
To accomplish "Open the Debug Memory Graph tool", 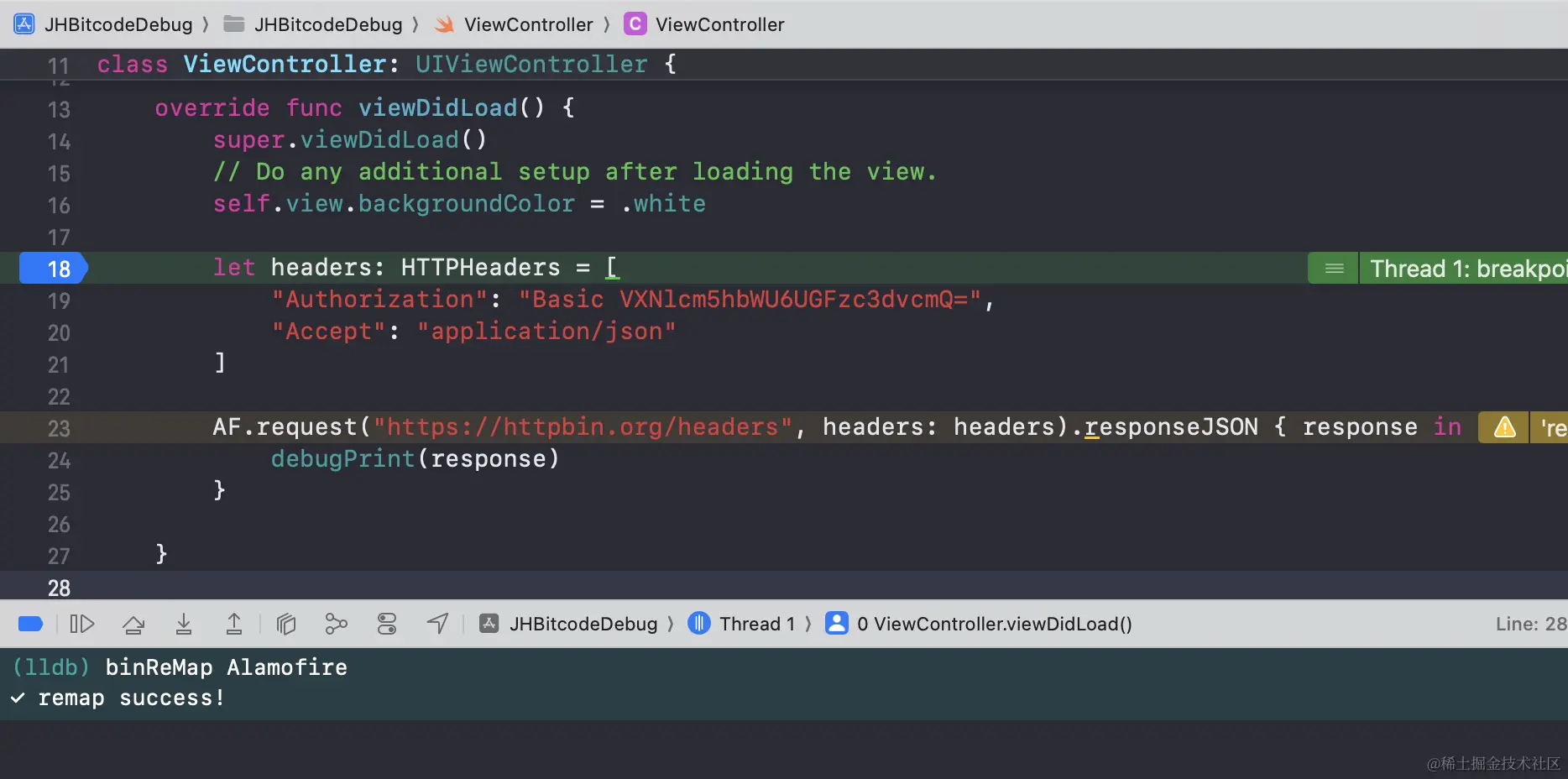I will [x=336, y=624].
